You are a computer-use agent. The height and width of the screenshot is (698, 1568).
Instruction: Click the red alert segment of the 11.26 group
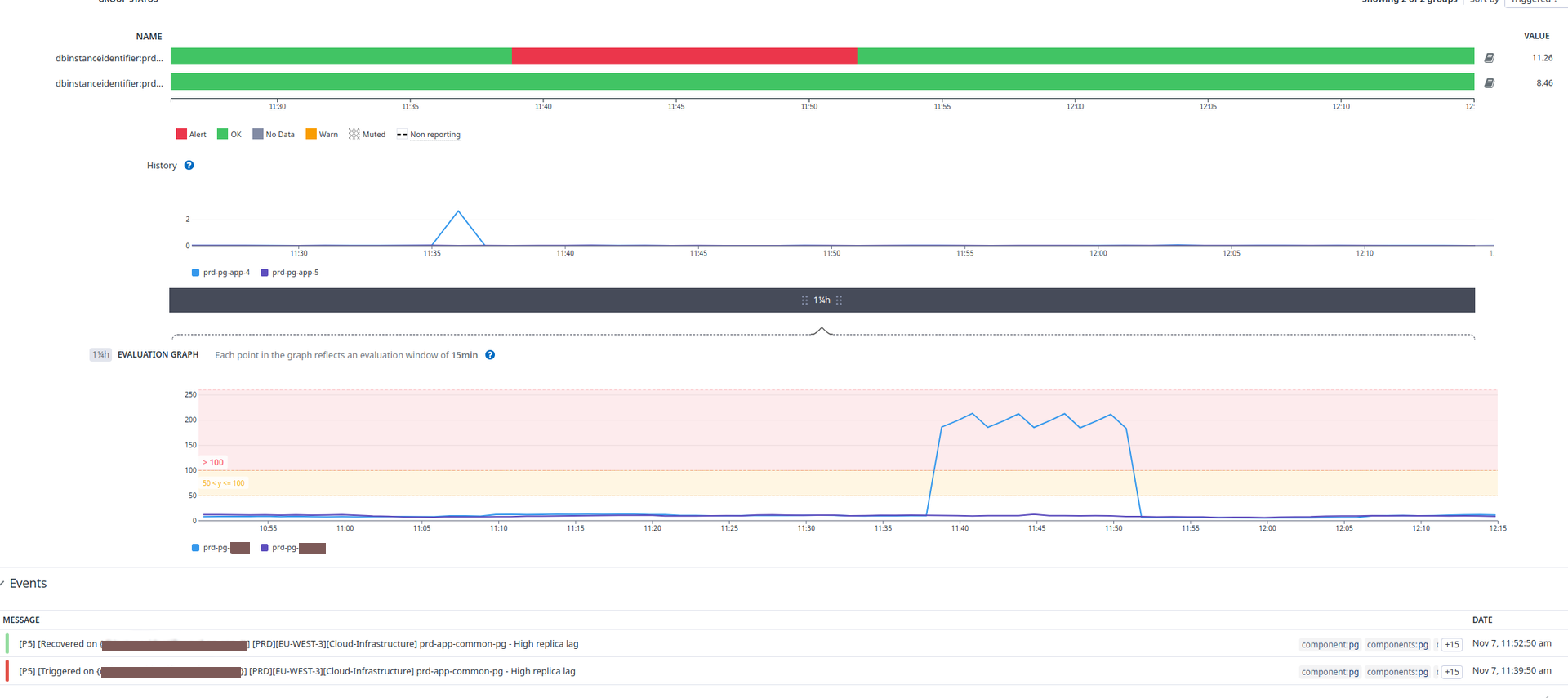coord(684,56)
